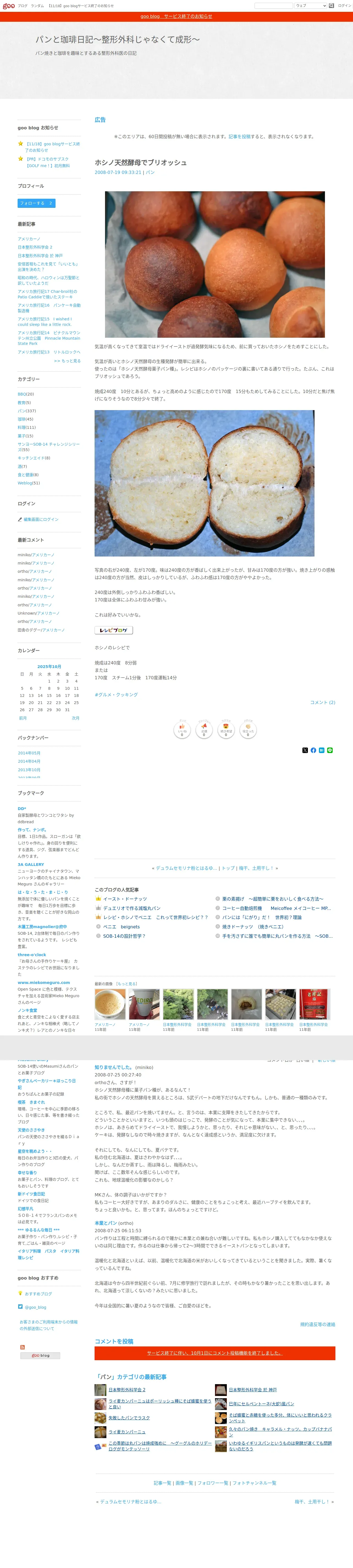Click the brioche buns photo
The image size is (353, 1568).
pyautogui.click(x=214, y=264)
